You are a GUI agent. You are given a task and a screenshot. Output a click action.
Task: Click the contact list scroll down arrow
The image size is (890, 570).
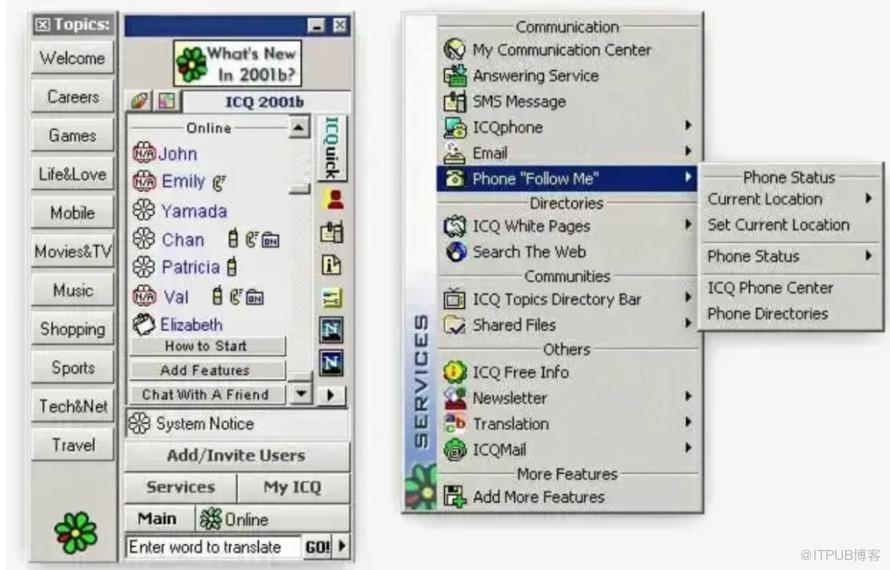(x=301, y=393)
